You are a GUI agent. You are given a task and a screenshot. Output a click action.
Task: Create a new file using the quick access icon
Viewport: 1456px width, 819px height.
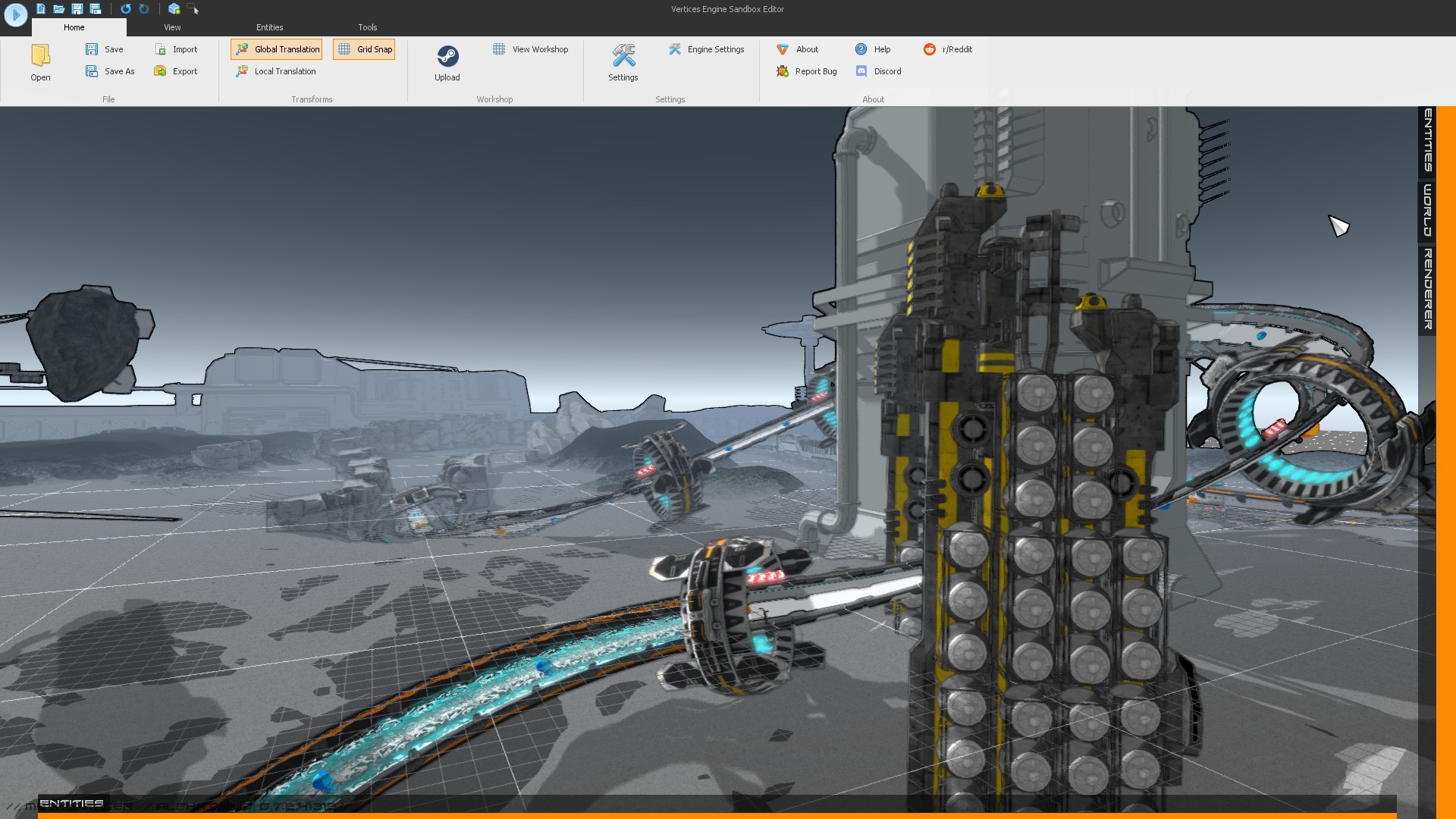(x=41, y=9)
